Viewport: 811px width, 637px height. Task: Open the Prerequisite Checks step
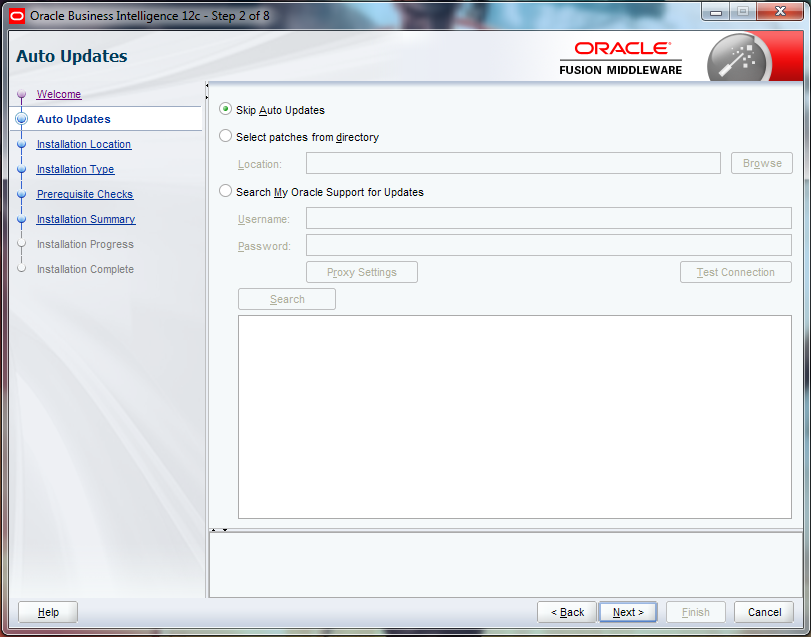(85, 194)
